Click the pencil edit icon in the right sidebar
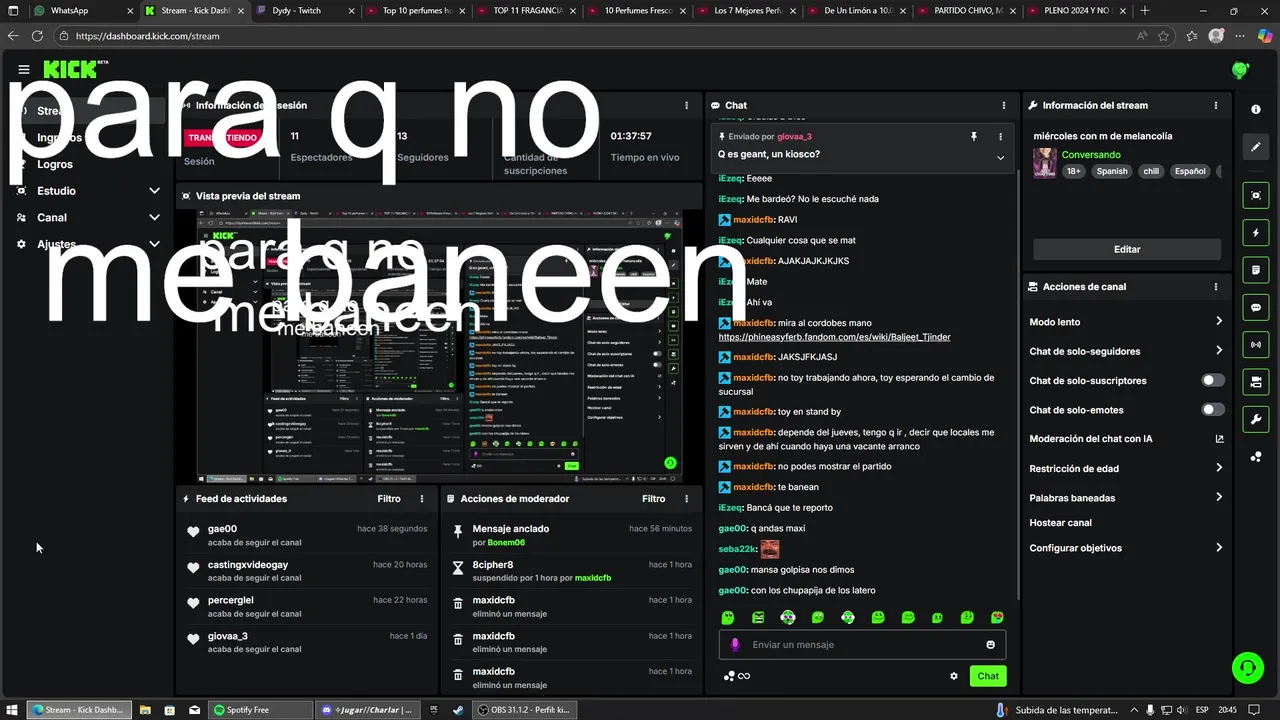This screenshot has height=720, width=1280. click(1256, 147)
